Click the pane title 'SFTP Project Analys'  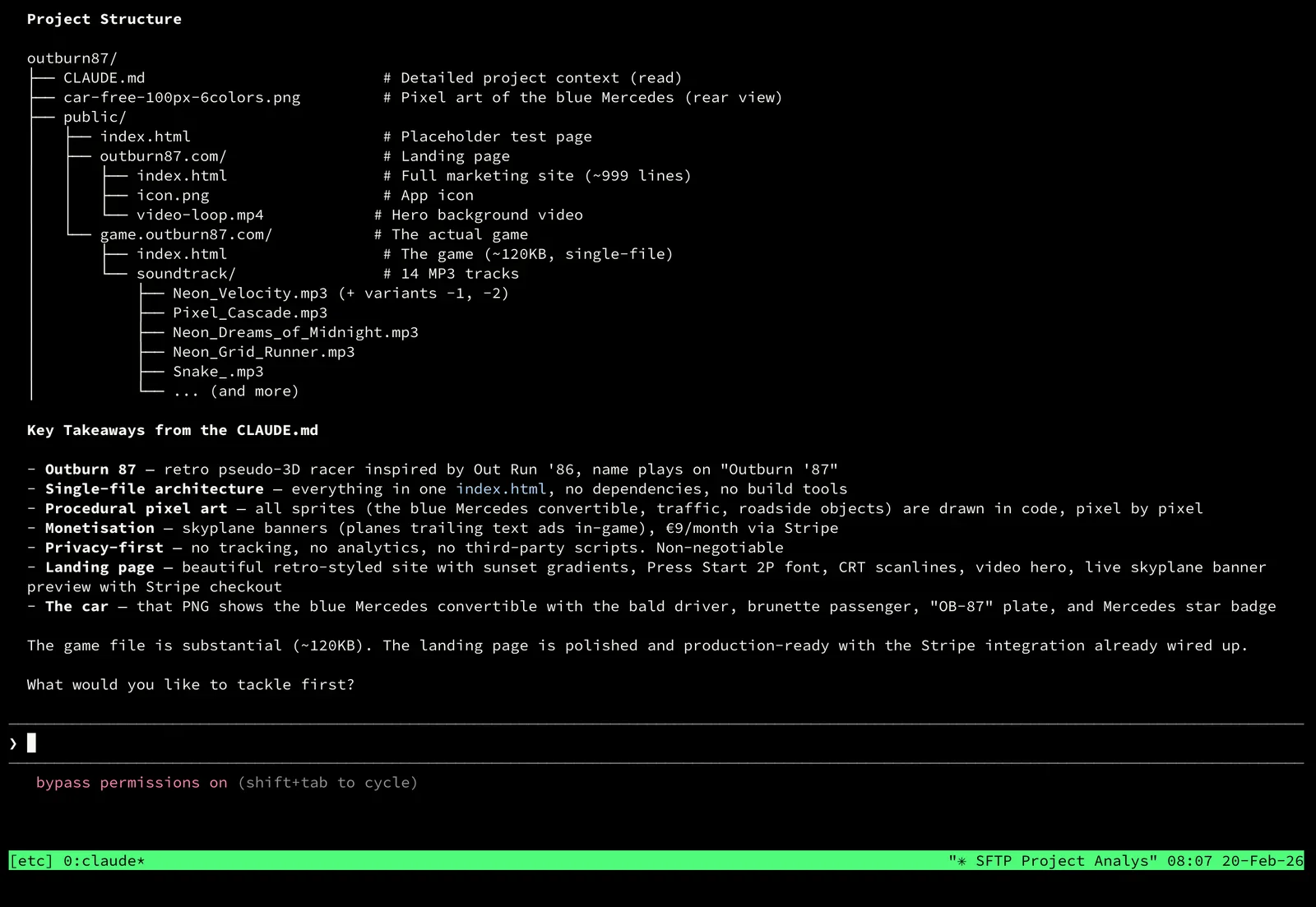[x=1062, y=861]
